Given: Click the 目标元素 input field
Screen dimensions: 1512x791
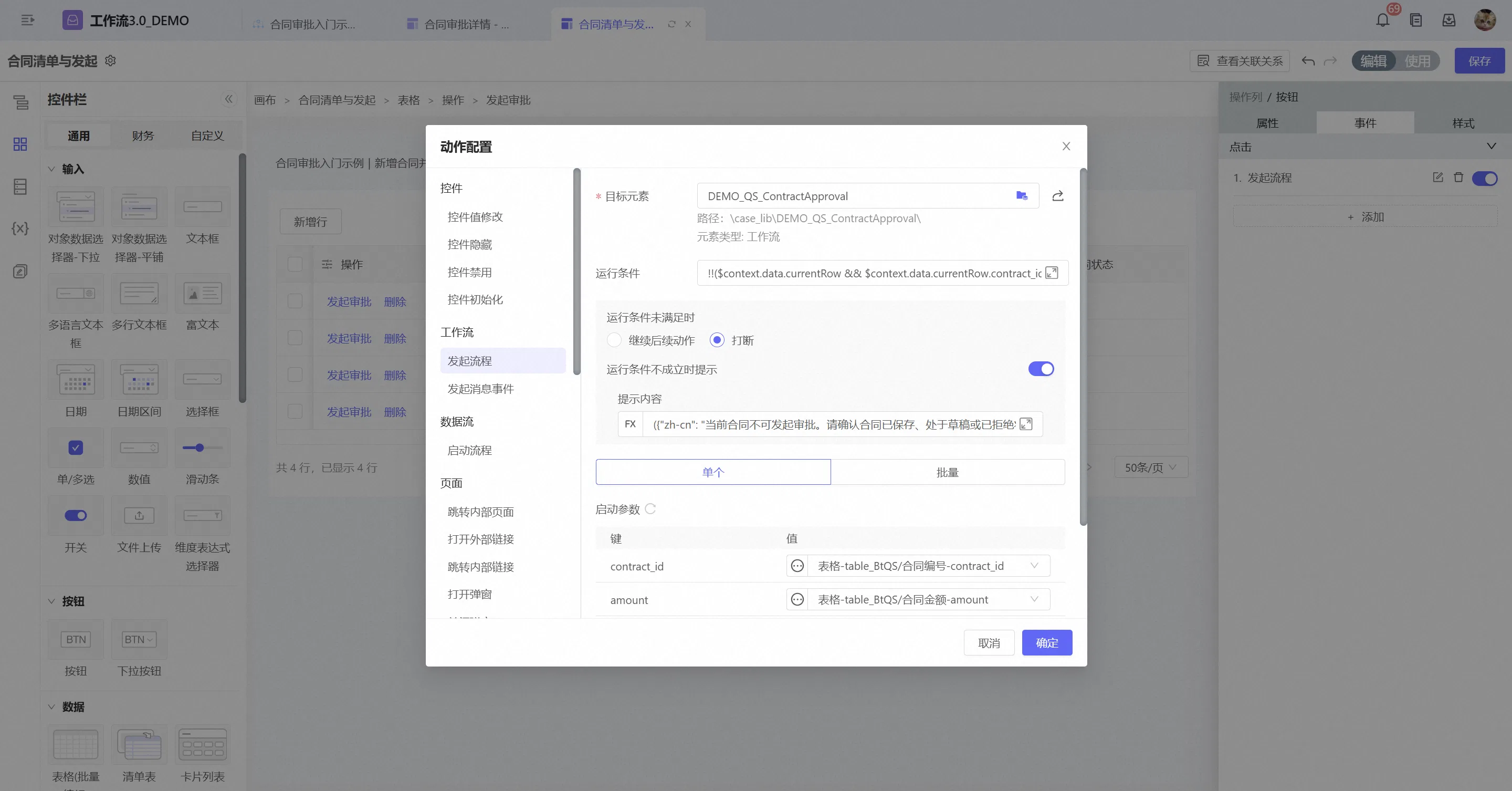Looking at the screenshot, I should tap(867, 195).
